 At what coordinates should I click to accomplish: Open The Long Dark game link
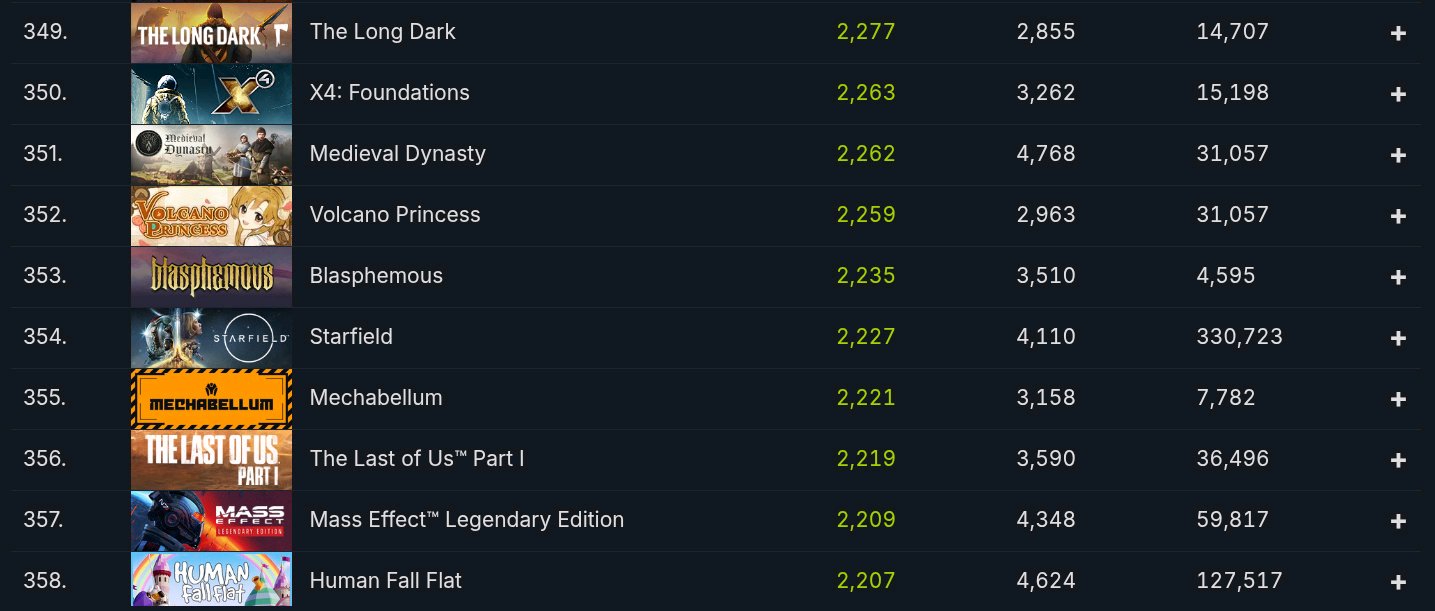[382, 32]
